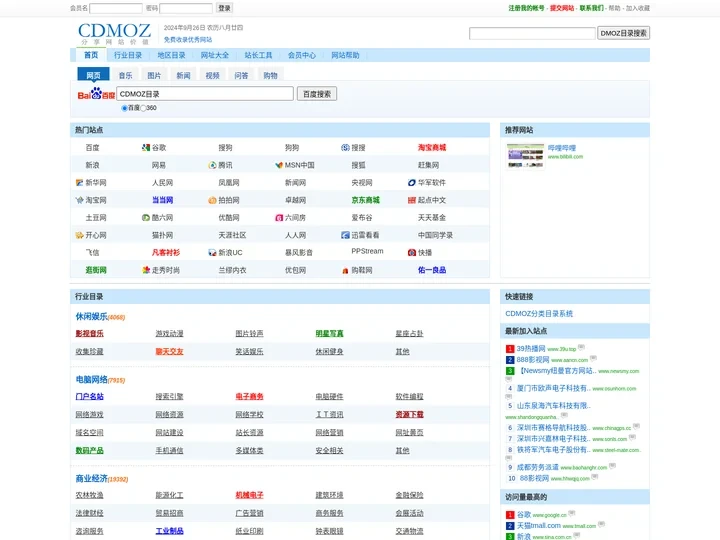Click the comment icon next to 39热播网
The height and width of the screenshot is (540, 720).
pos(581,347)
